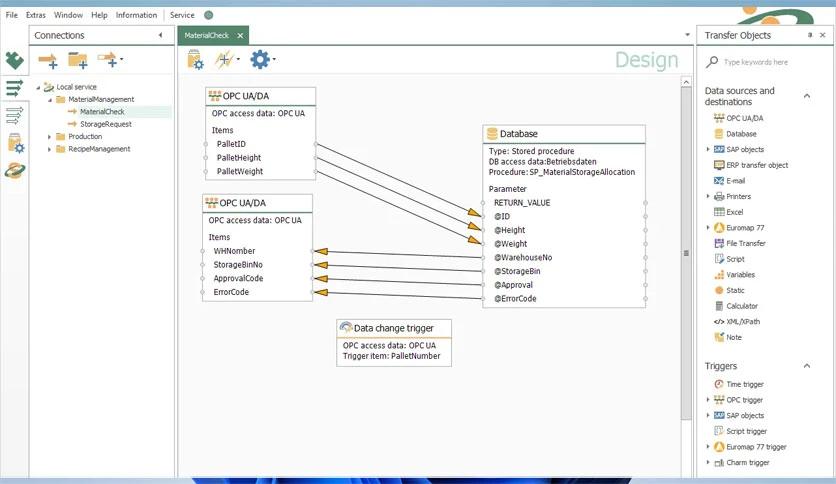Collapse the Connections panel with arrow

(160, 35)
